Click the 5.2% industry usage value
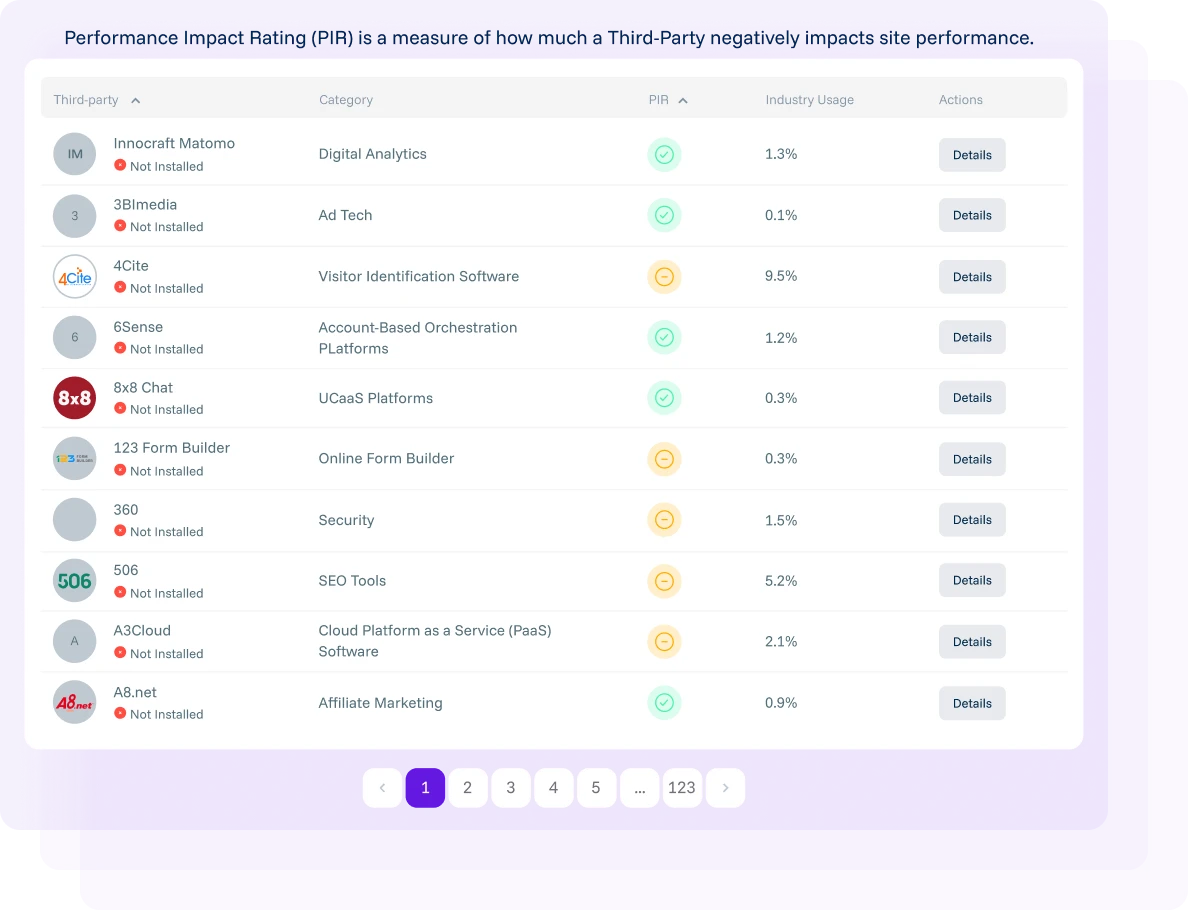 click(x=780, y=580)
